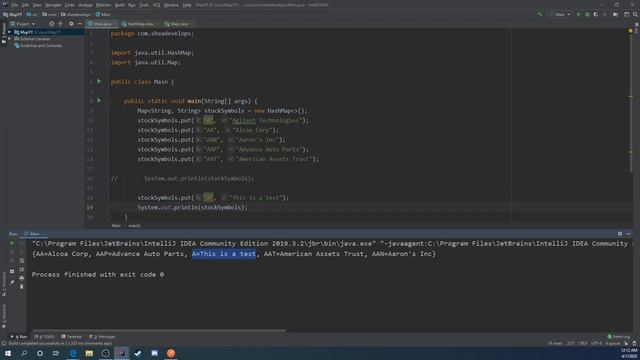Click the main breadcrumb below the editor
Viewport: 640px width, 360px height.
(134, 226)
